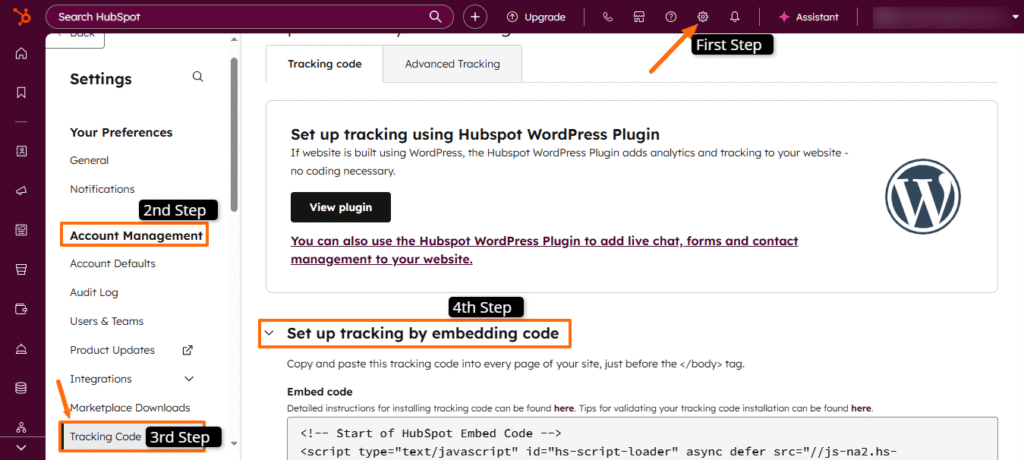The width and height of the screenshot is (1024, 460).
Task: Open the Assistant sparkle button
Action: coord(808,17)
